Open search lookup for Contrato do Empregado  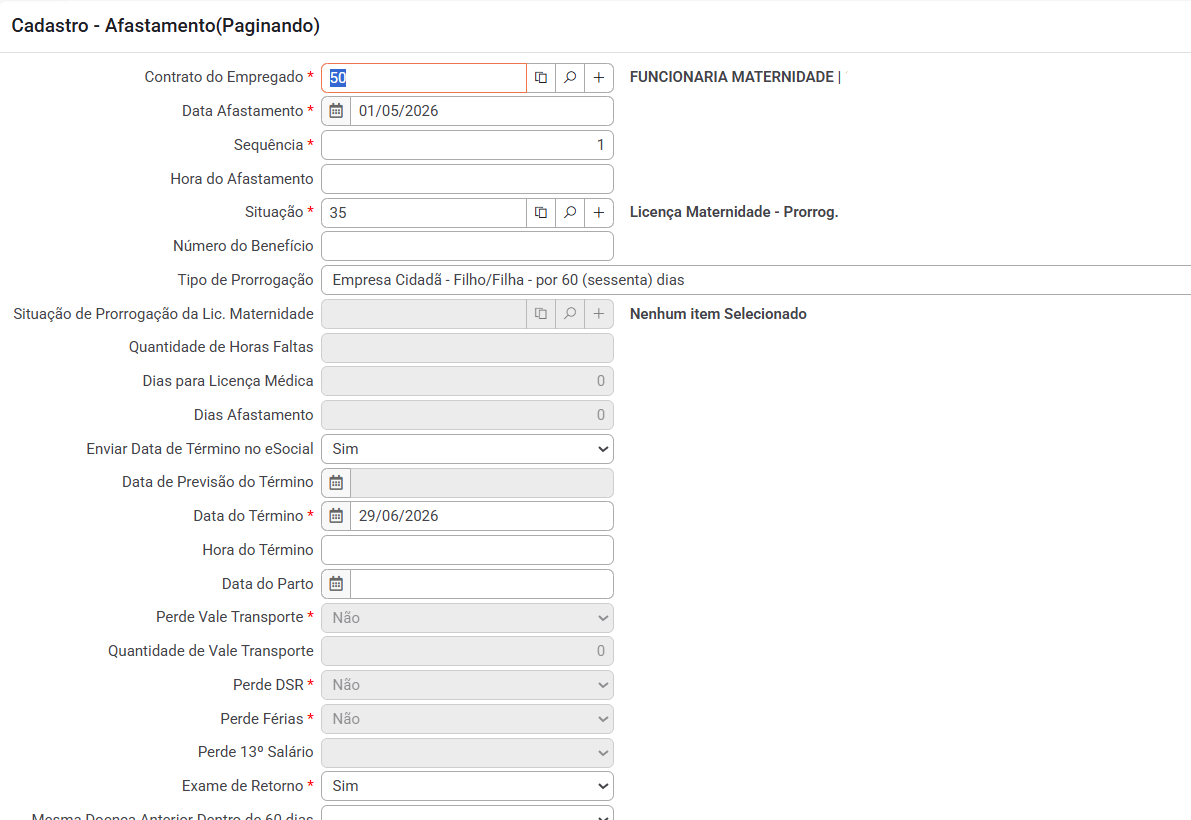click(570, 78)
